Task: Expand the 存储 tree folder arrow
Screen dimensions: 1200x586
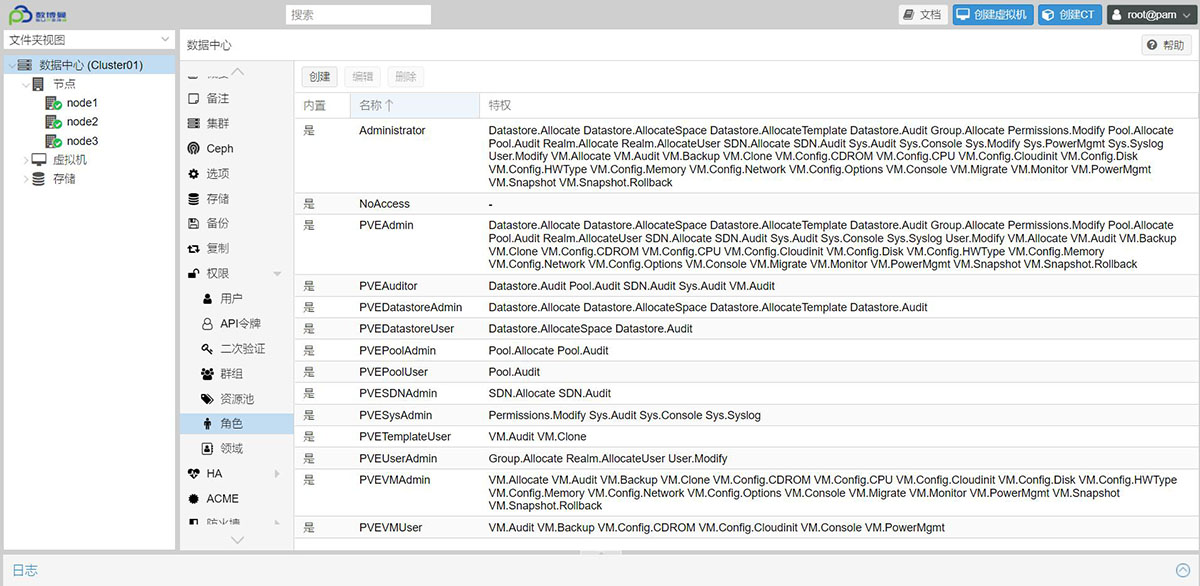Action: coord(26,179)
